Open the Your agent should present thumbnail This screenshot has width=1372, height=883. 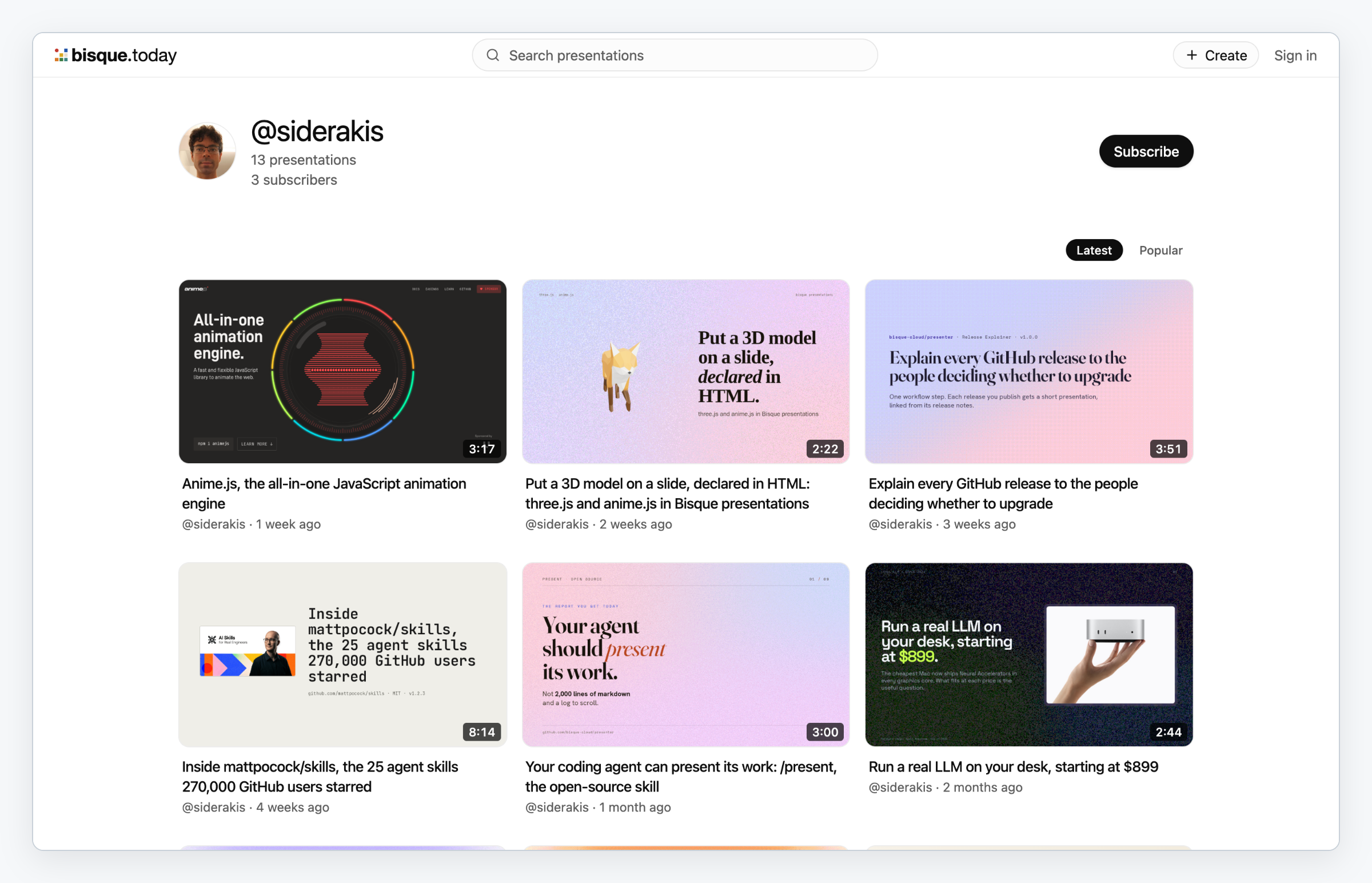[686, 654]
